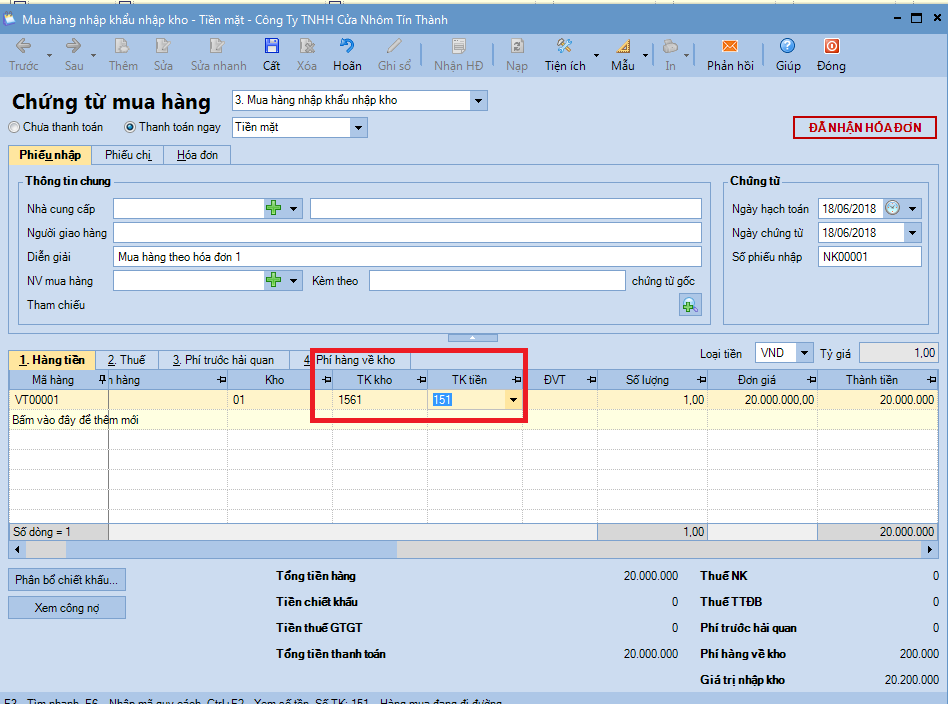Click the Diễn giải description field
Image resolution: width=948 pixels, height=704 pixels.
click(x=407, y=256)
